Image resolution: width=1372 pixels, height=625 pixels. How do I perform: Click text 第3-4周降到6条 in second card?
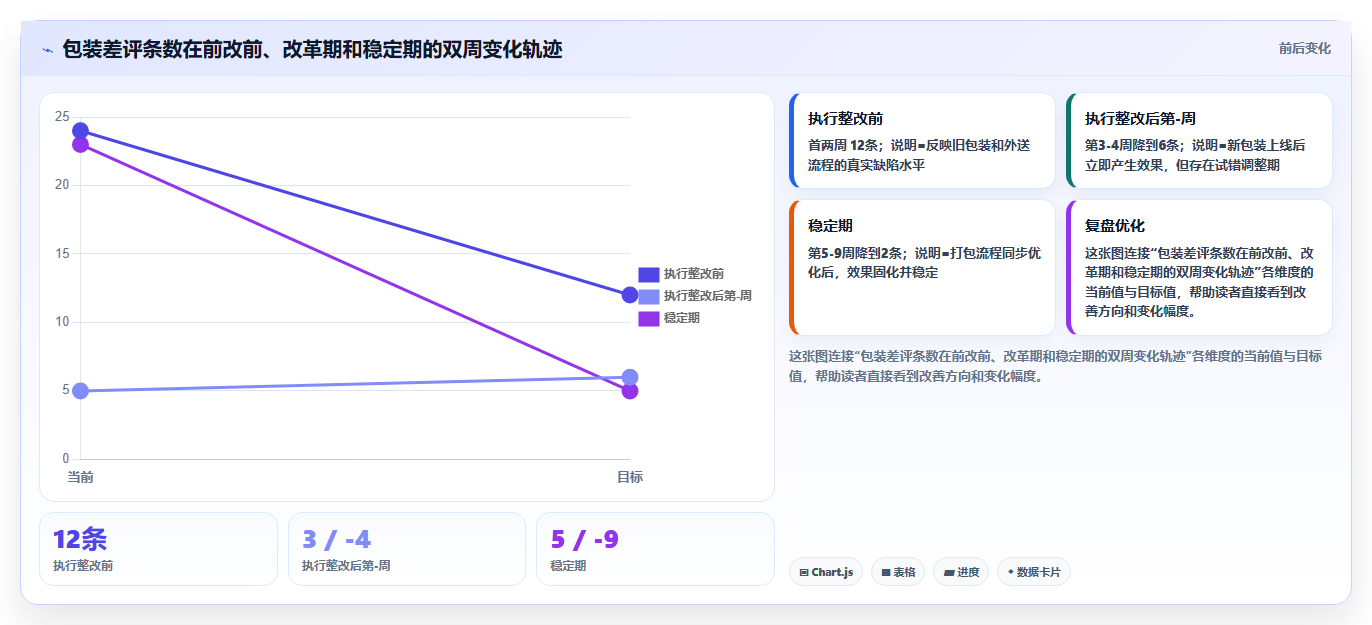coord(1133,145)
